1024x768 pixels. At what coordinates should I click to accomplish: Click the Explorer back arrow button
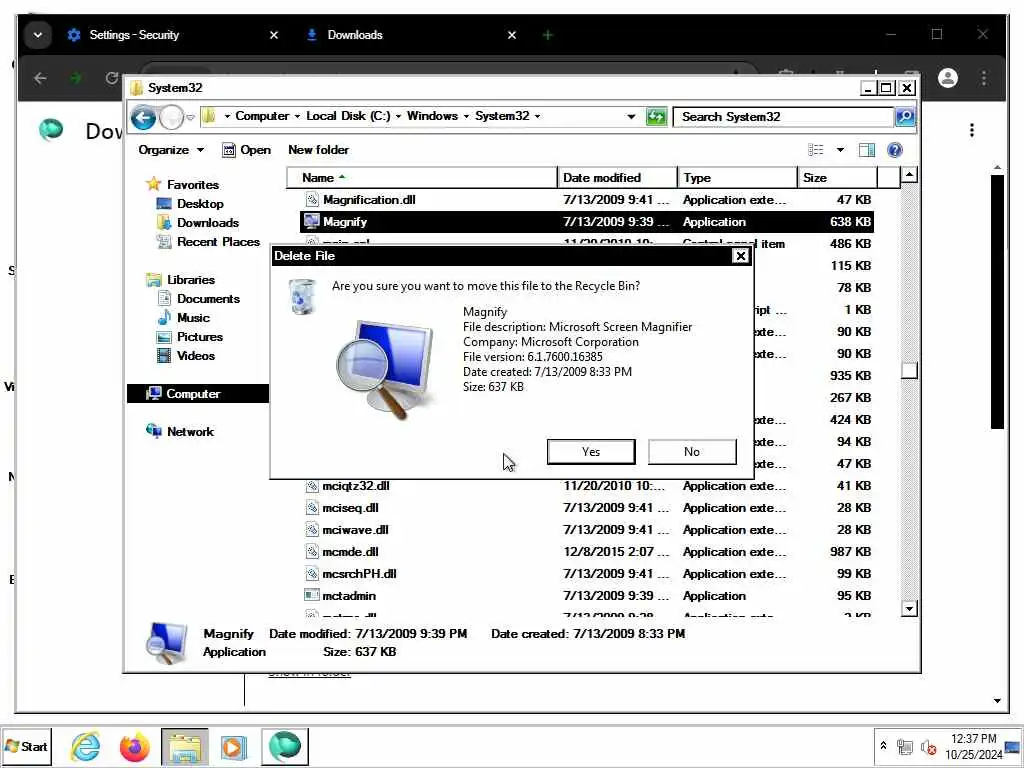coord(143,118)
